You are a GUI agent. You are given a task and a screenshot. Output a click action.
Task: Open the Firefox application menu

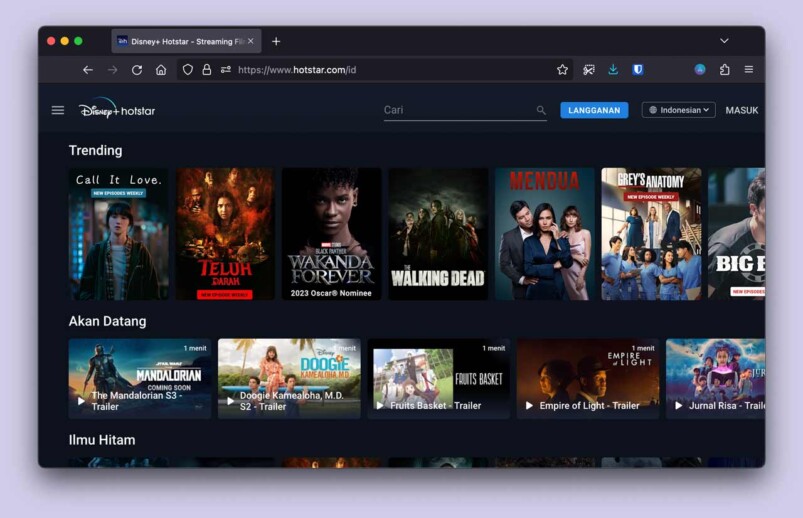pyautogui.click(x=749, y=70)
